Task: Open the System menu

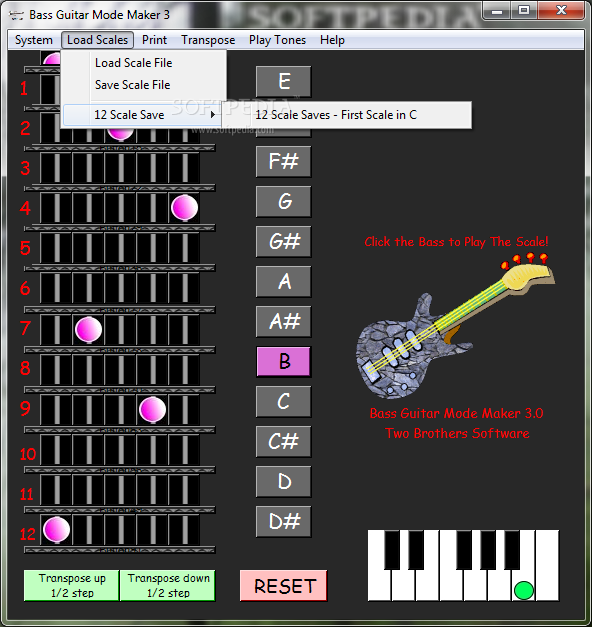Action: 34,40
